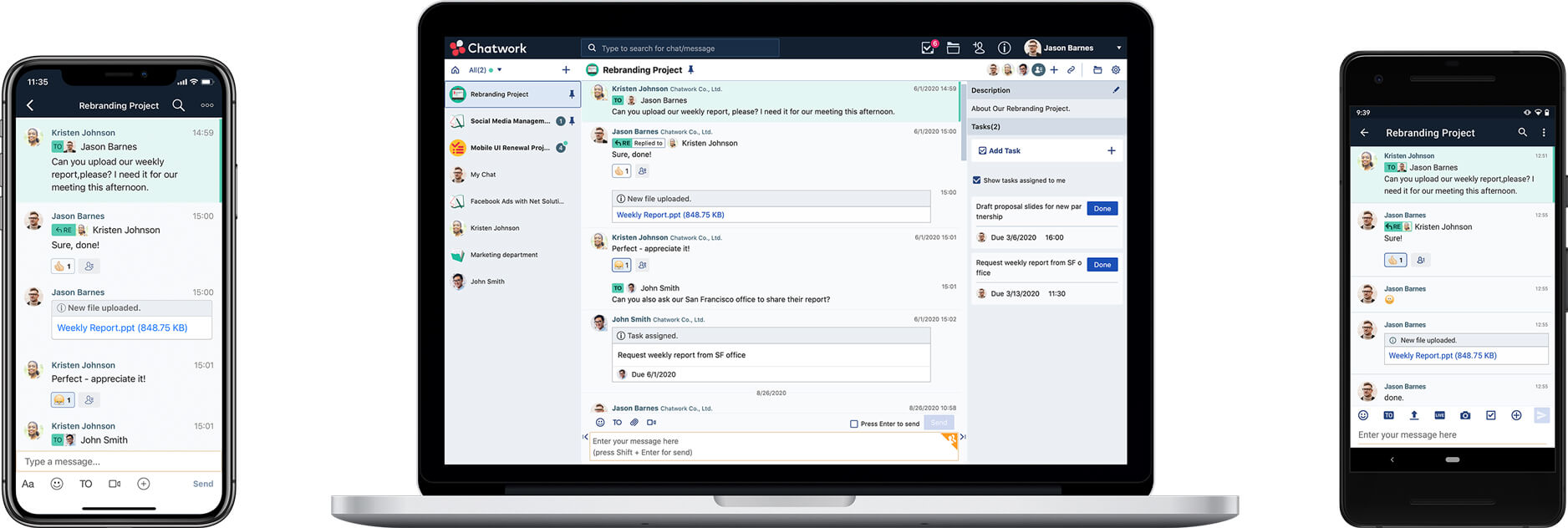Toggle pin beside Rebranding Project title

[690, 70]
